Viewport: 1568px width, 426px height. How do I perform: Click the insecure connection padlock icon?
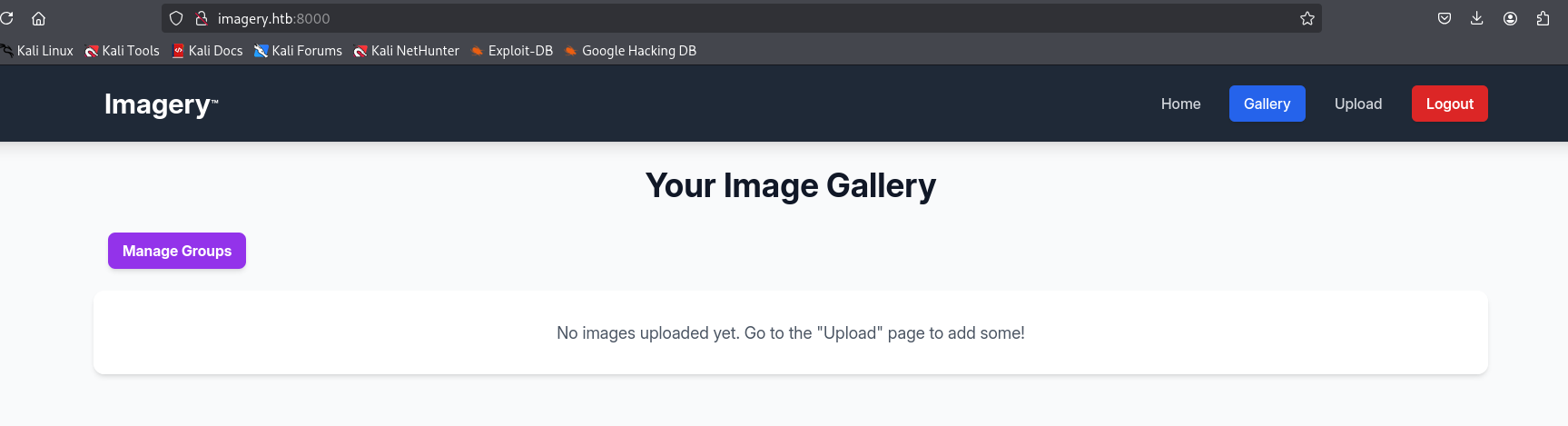coord(202,18)
